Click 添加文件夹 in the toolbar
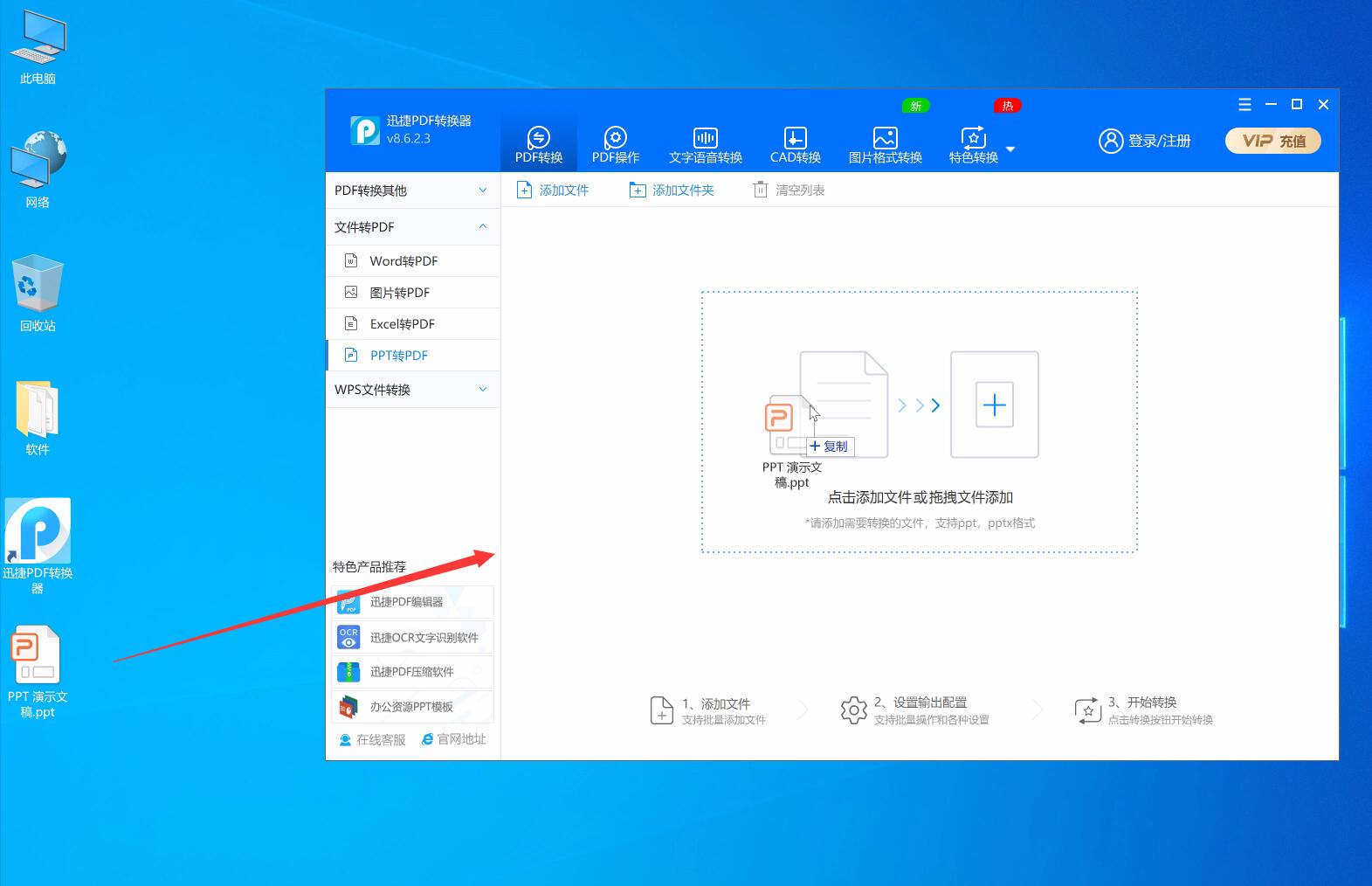This screenshot has height=886, width=1372. click(672, 190)
